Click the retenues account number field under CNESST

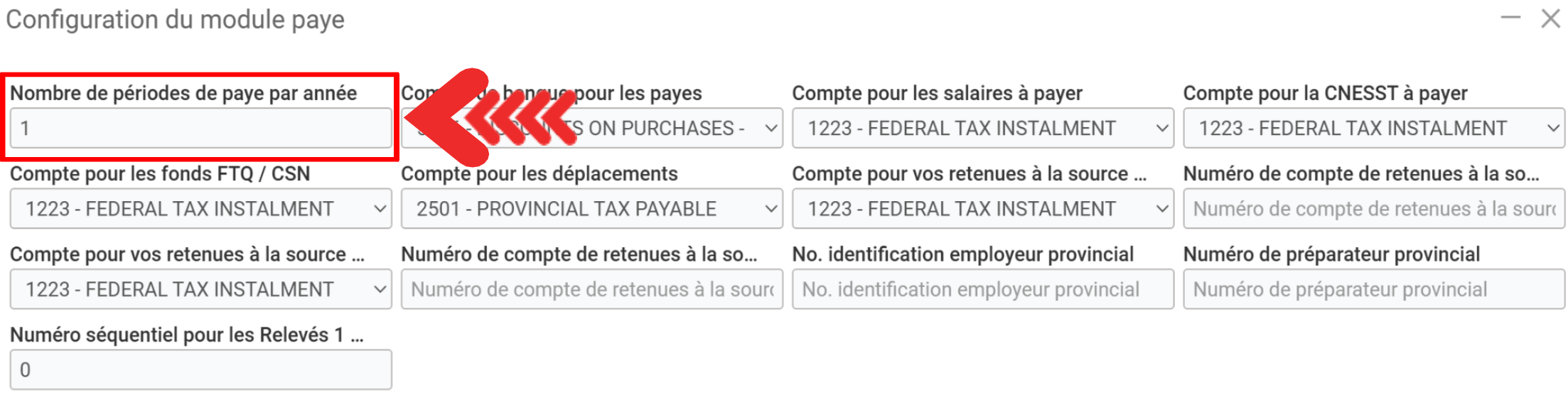tap(1373, 209)
